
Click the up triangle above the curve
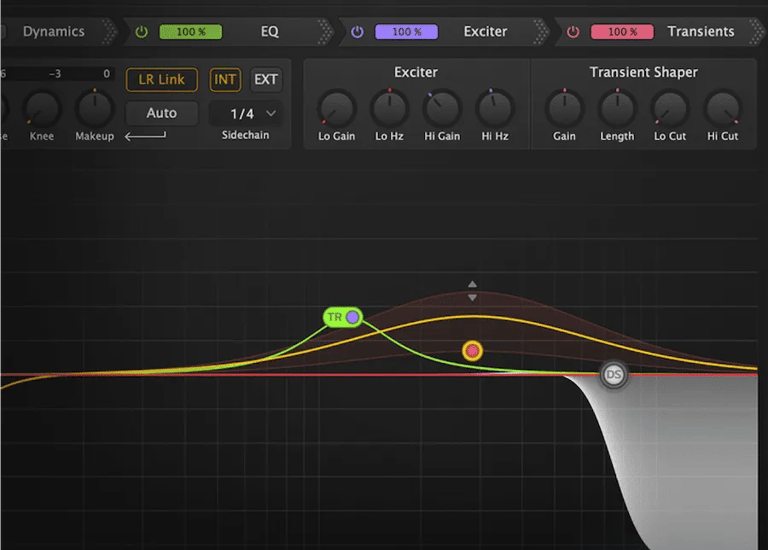coord(472,284)
